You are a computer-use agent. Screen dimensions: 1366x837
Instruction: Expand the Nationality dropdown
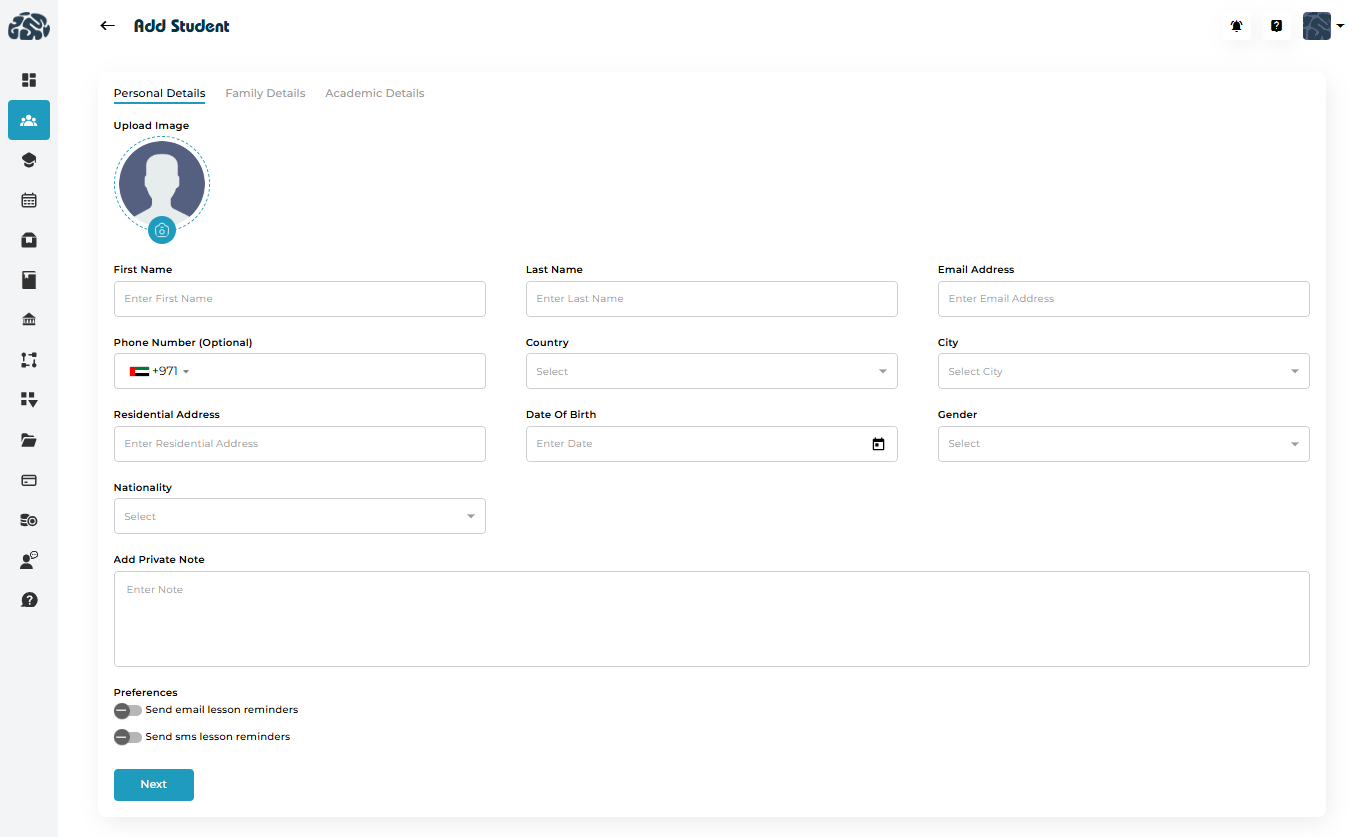tap(299, 516)
